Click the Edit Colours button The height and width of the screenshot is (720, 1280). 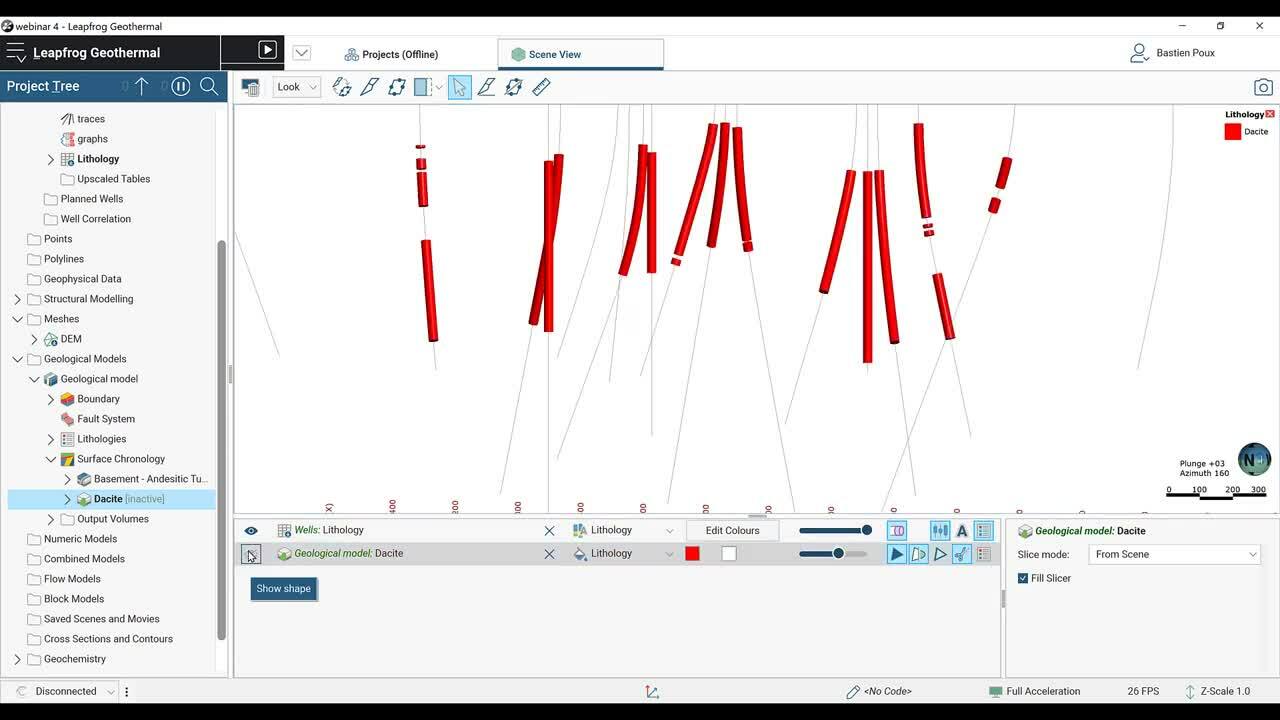(x=733, y=531)
